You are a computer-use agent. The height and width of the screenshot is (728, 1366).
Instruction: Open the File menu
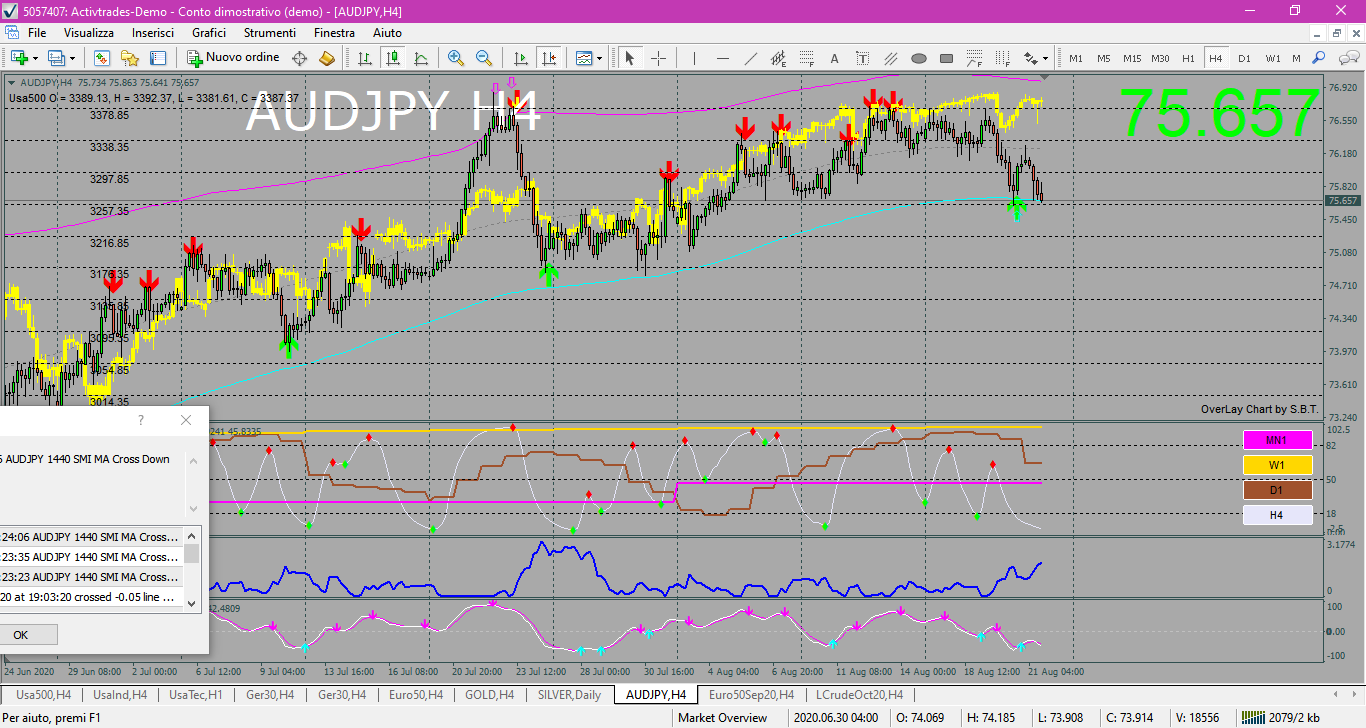pos(37,33)
